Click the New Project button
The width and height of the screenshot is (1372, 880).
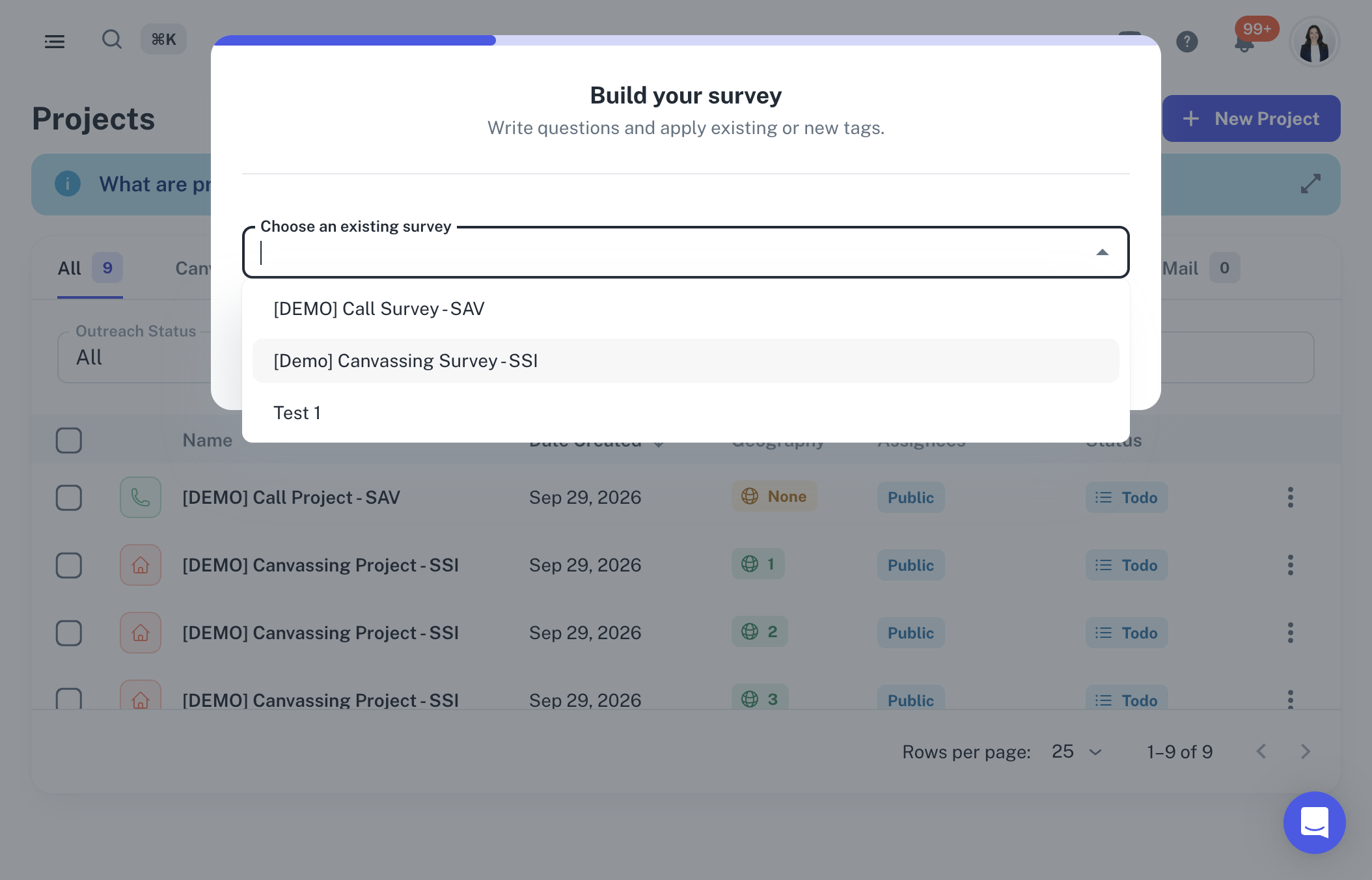[1251, 118]
